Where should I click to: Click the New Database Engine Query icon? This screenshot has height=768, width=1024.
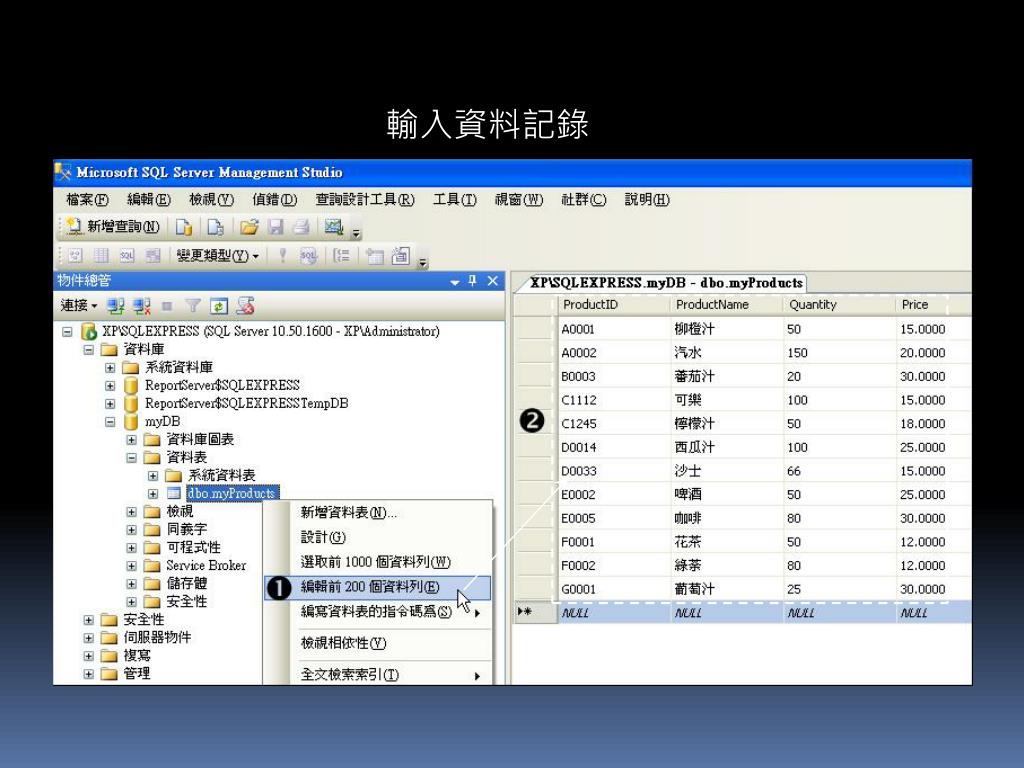point(184,227)
